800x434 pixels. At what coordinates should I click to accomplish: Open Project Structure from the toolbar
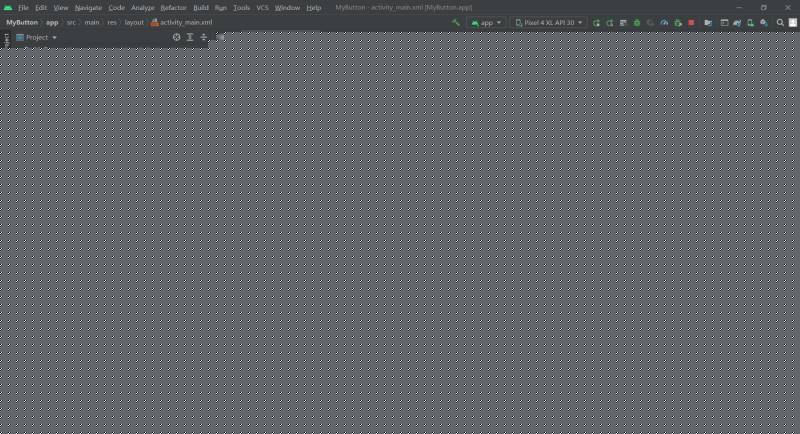click(708, 22)
